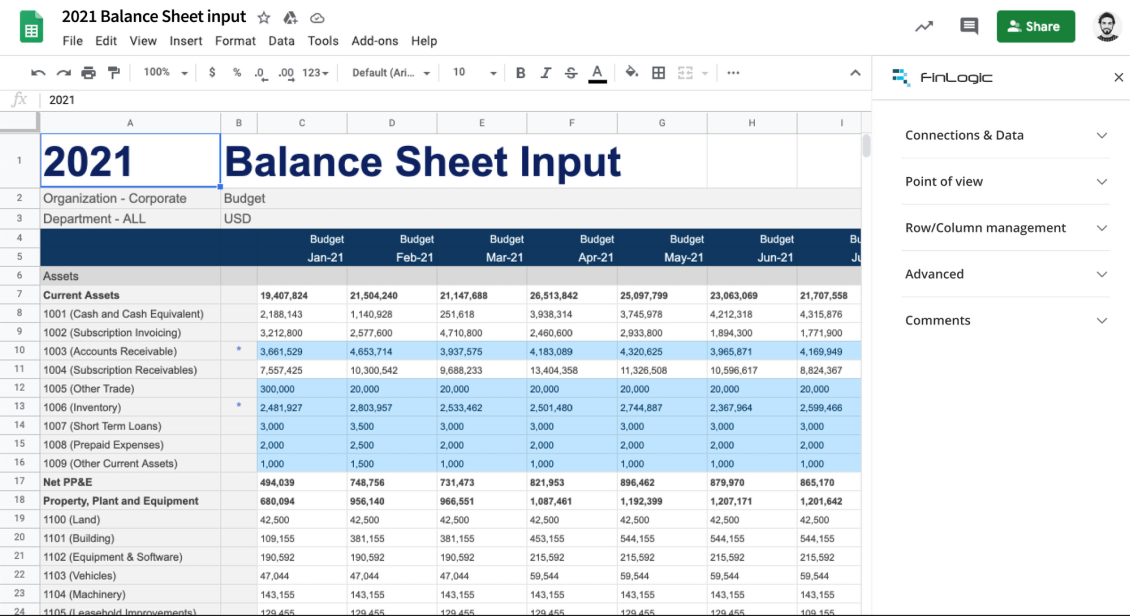Select the paint format tool
The height and width of the screenshot is (616, 1130).
pyautogui.click(x=114, y=73)
